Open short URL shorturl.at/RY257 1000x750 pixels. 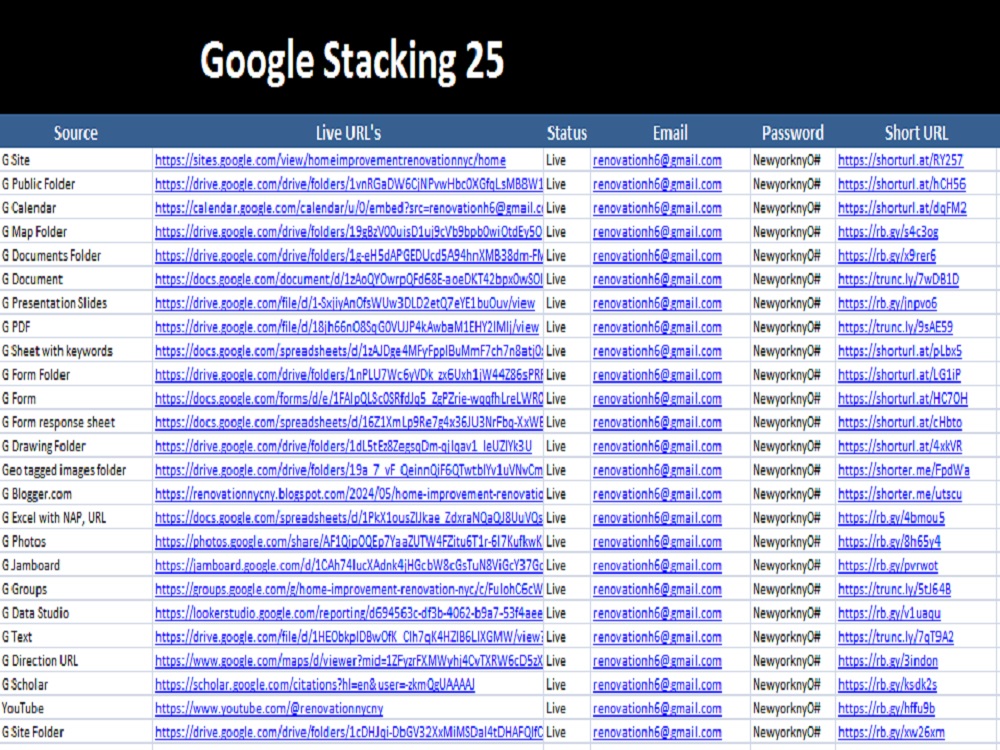[901, 160]
